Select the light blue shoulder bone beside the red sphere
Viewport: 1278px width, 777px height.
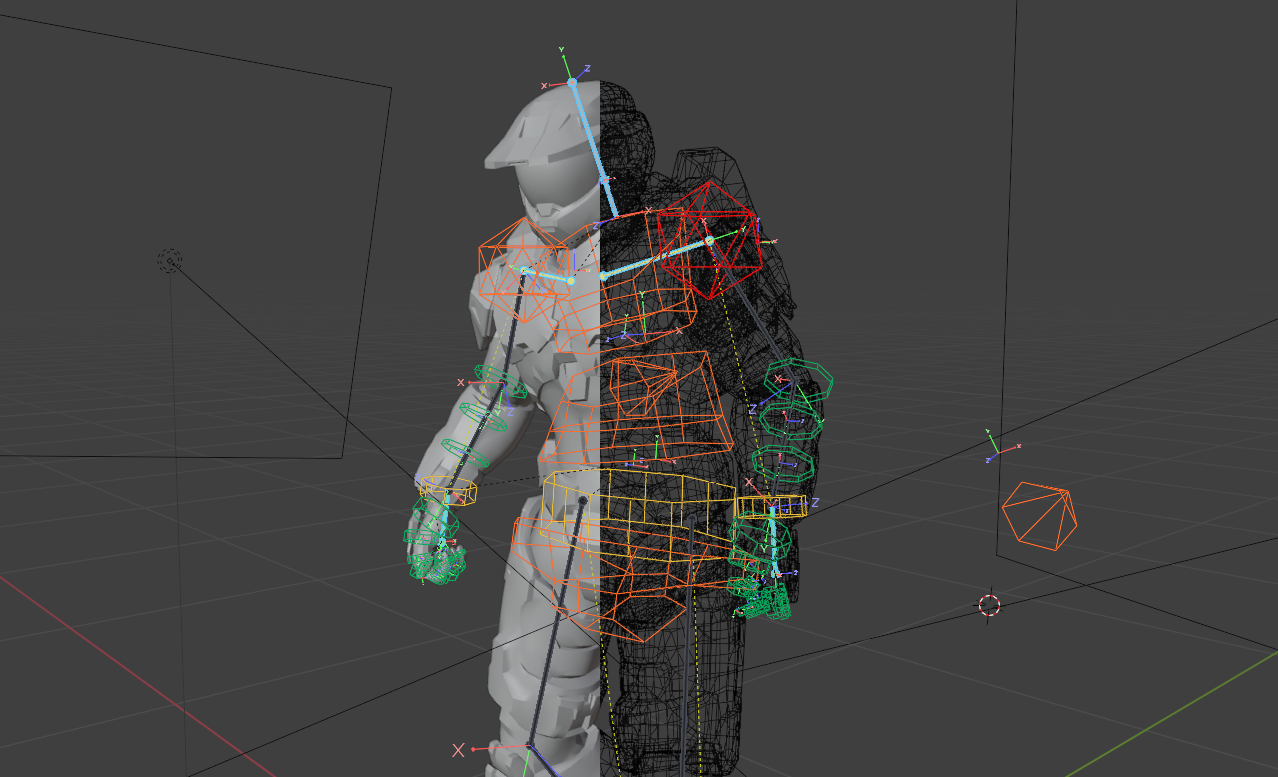[x=656, y=259]
